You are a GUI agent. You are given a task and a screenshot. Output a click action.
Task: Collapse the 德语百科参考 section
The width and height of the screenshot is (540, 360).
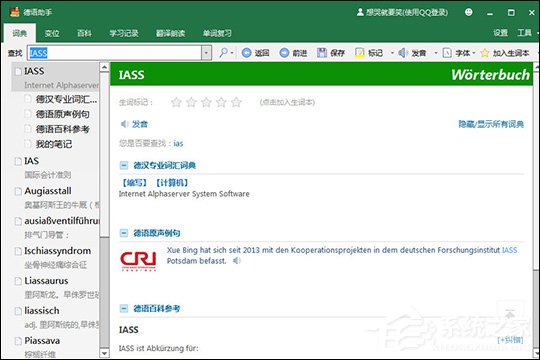coord(124,308)
